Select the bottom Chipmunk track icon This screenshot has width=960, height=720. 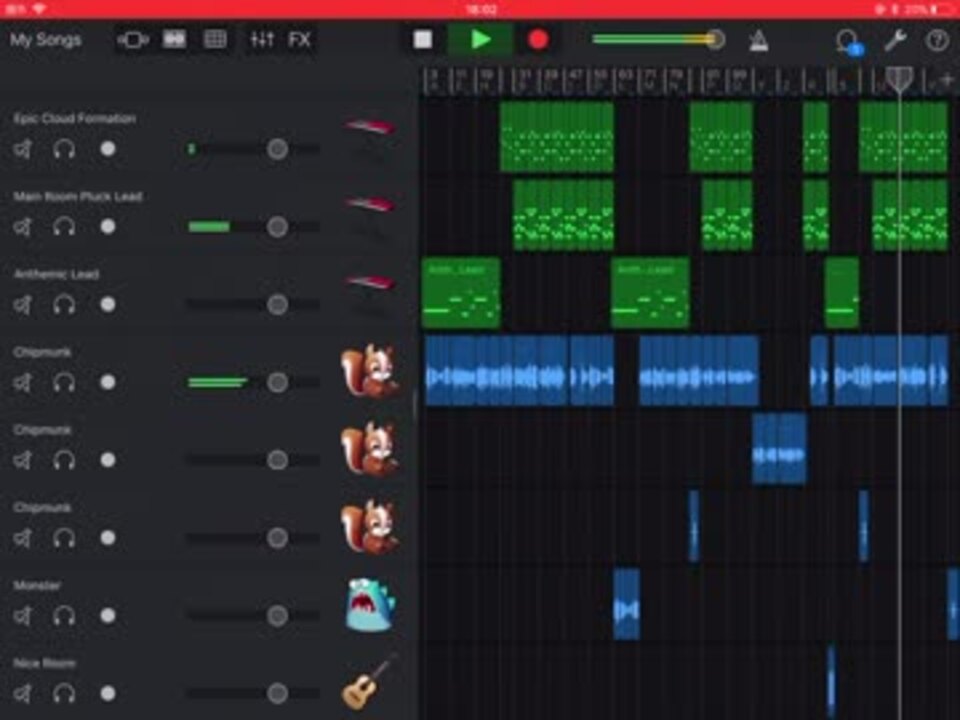[369, 527]
